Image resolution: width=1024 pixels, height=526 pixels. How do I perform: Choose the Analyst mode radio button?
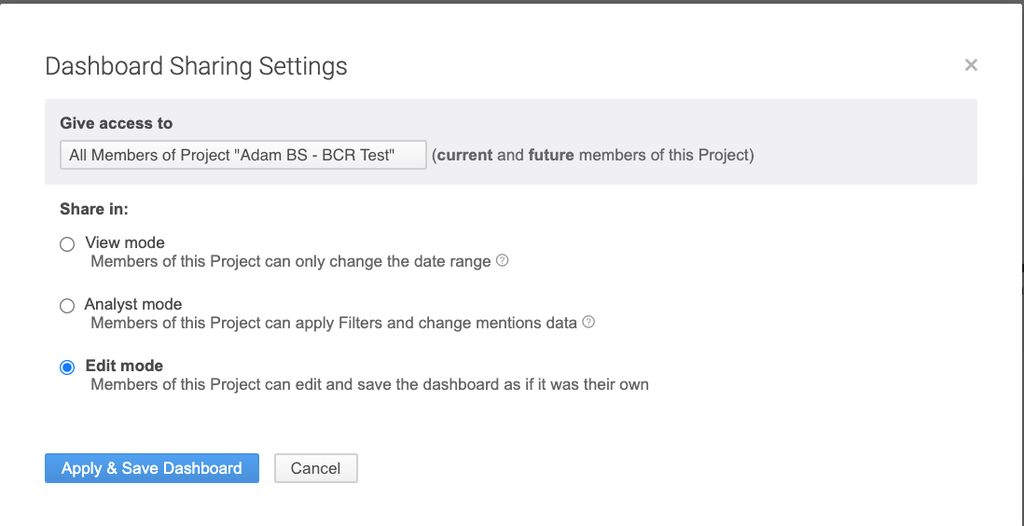[x=67, y=306]
